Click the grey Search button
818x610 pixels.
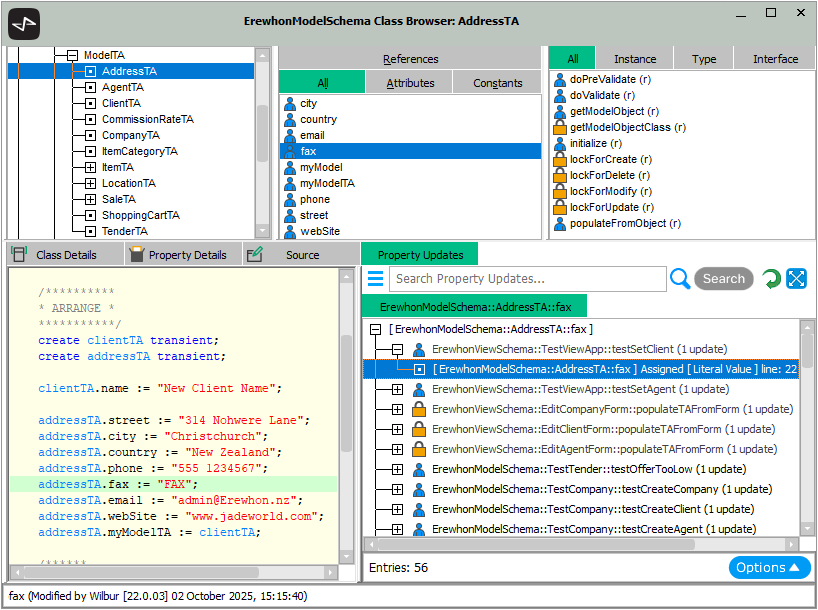[x=724, y=279]
